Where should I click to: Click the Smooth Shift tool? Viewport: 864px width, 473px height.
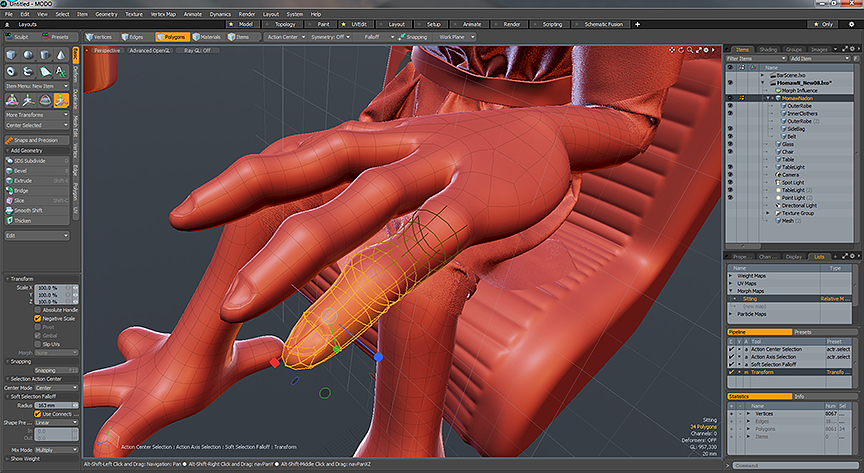click(37, 211)
